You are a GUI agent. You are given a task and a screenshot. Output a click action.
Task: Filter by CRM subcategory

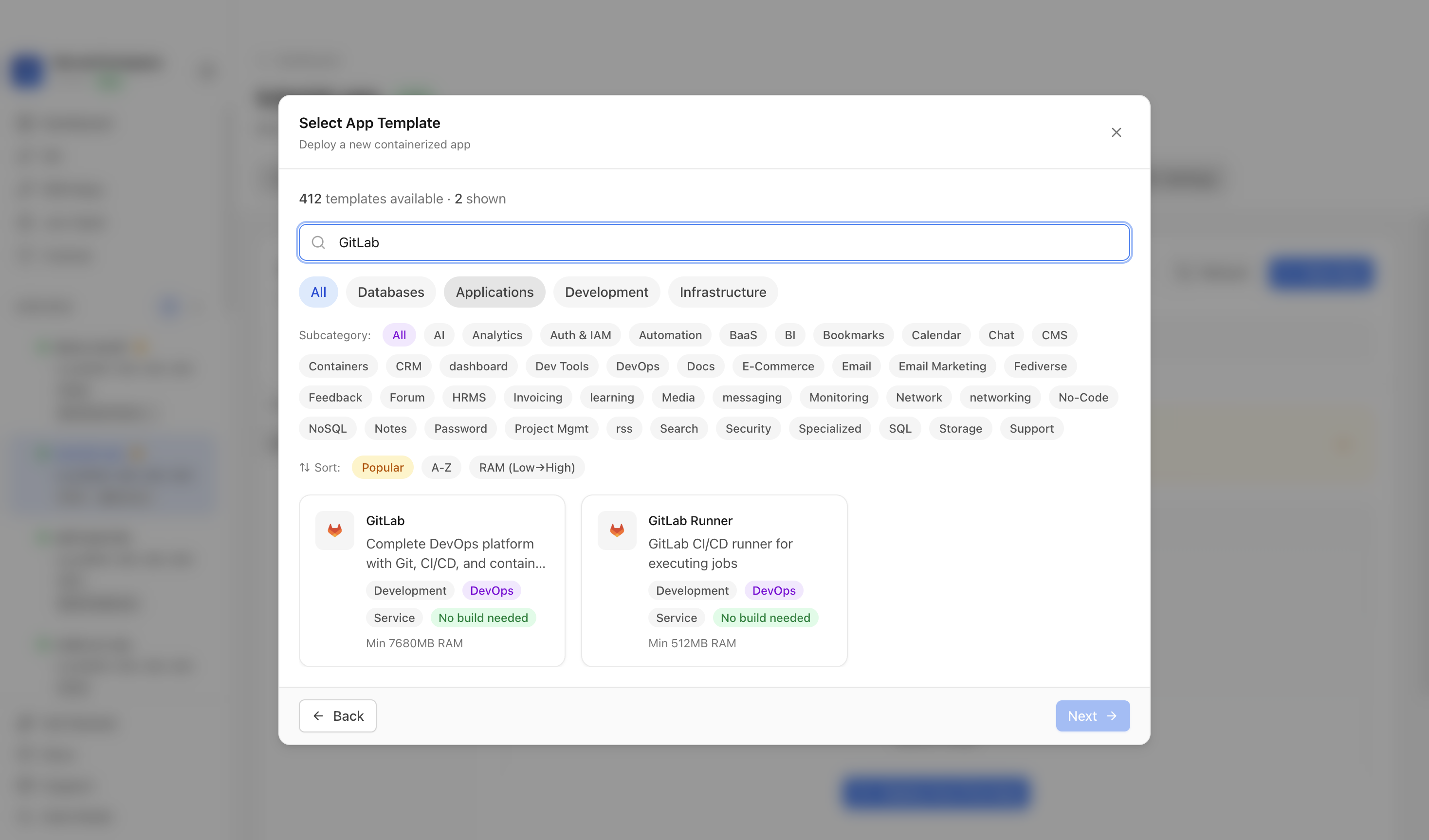tap(408, 366)
